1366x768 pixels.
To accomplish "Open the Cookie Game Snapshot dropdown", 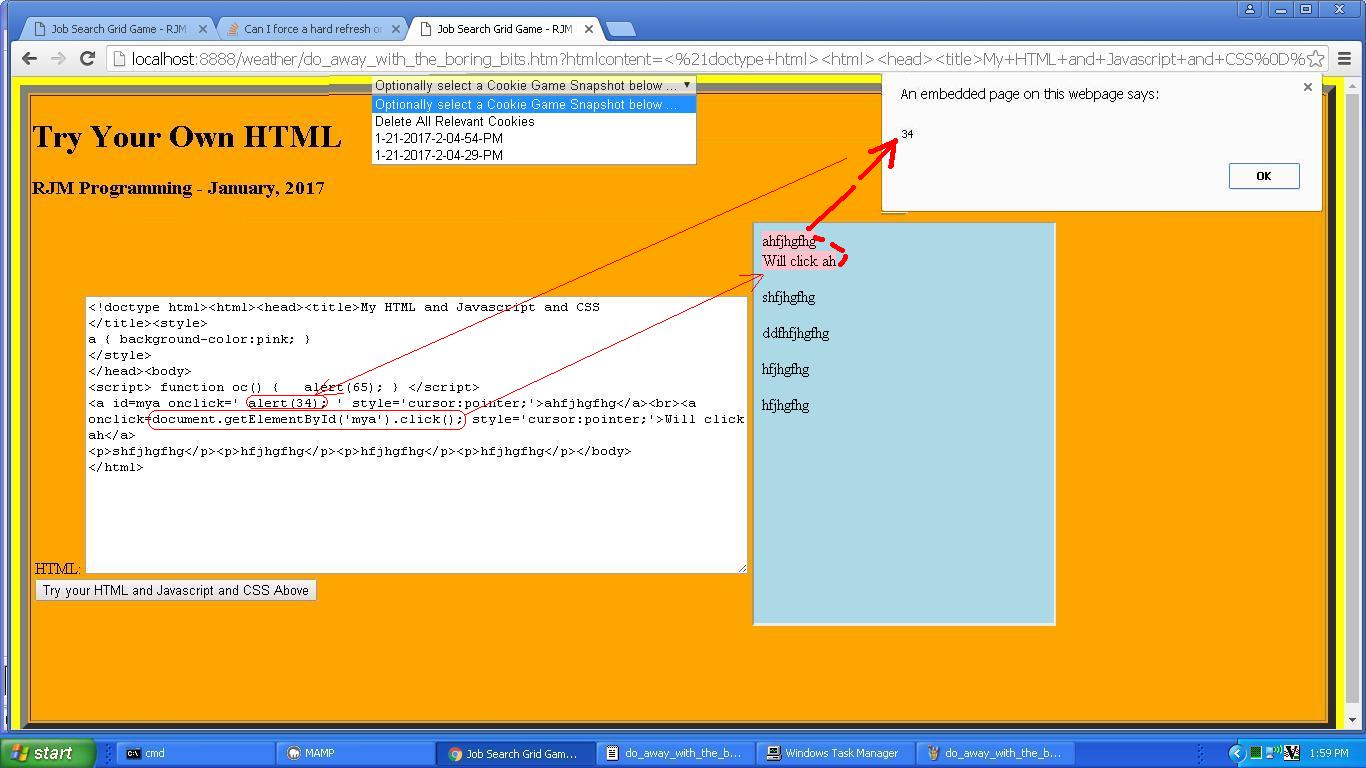I will [x=533, y=85].
